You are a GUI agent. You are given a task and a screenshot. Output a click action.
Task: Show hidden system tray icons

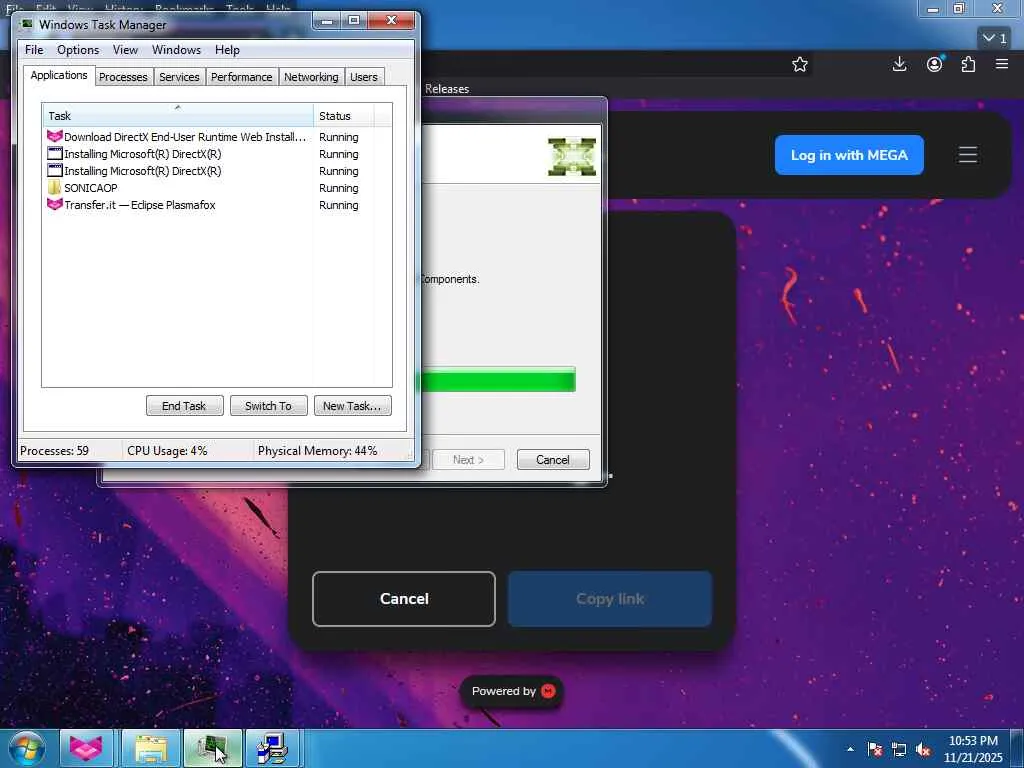coord(850,749)
